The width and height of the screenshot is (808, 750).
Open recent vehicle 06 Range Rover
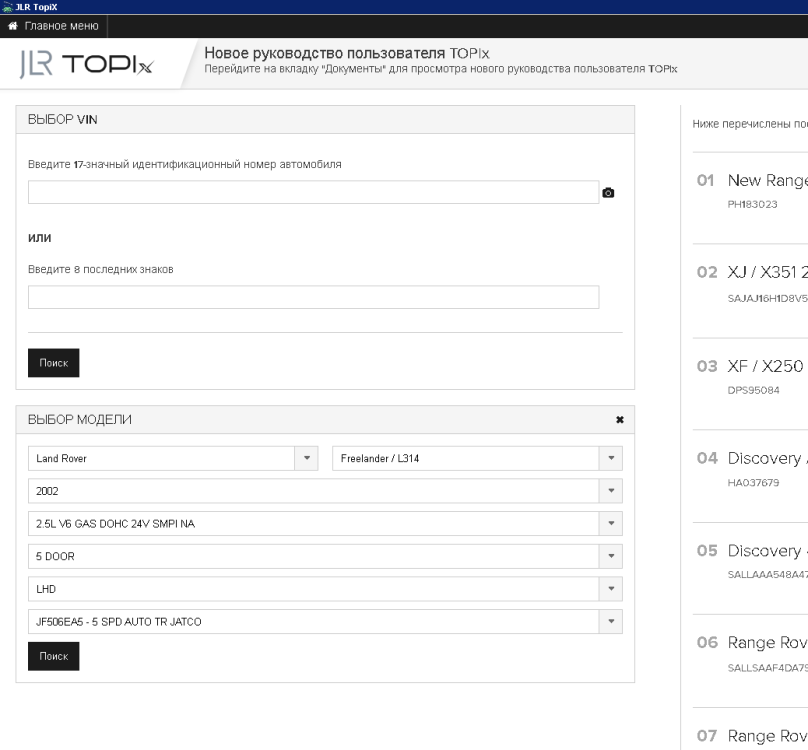(767, 642)
